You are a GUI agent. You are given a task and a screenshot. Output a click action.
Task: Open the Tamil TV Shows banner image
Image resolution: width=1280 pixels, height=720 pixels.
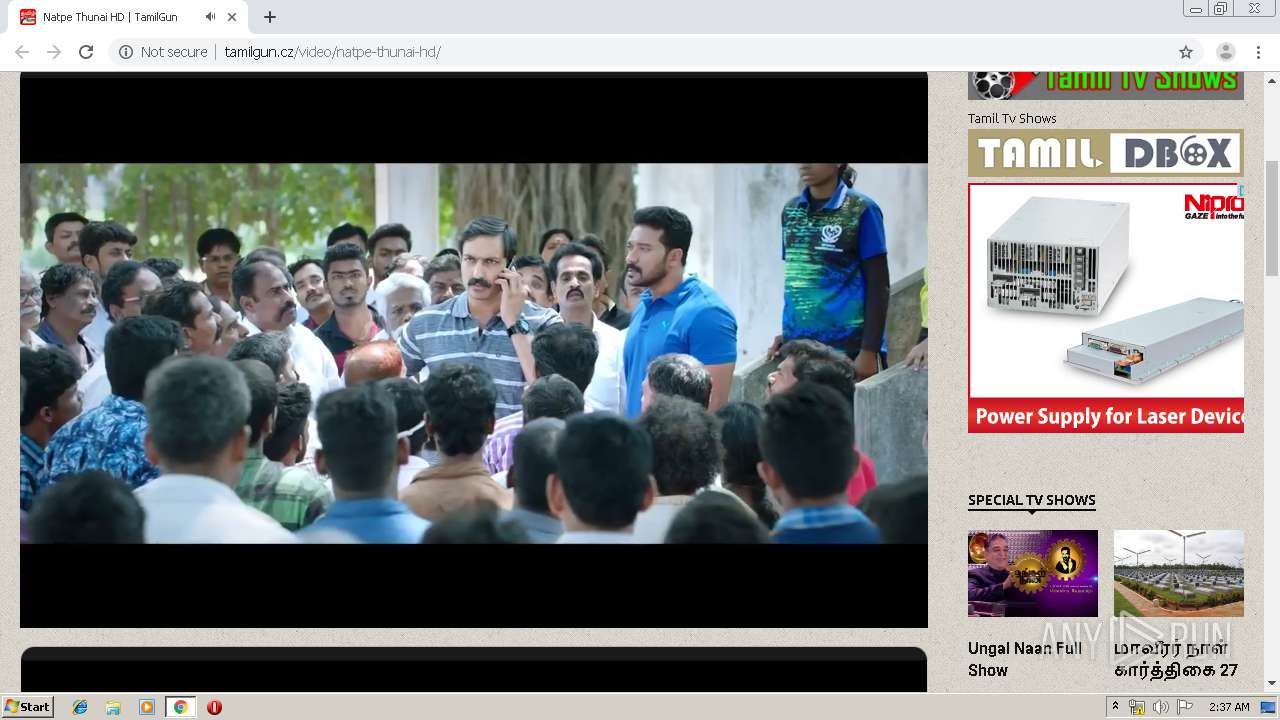(x=1106, y=86)
